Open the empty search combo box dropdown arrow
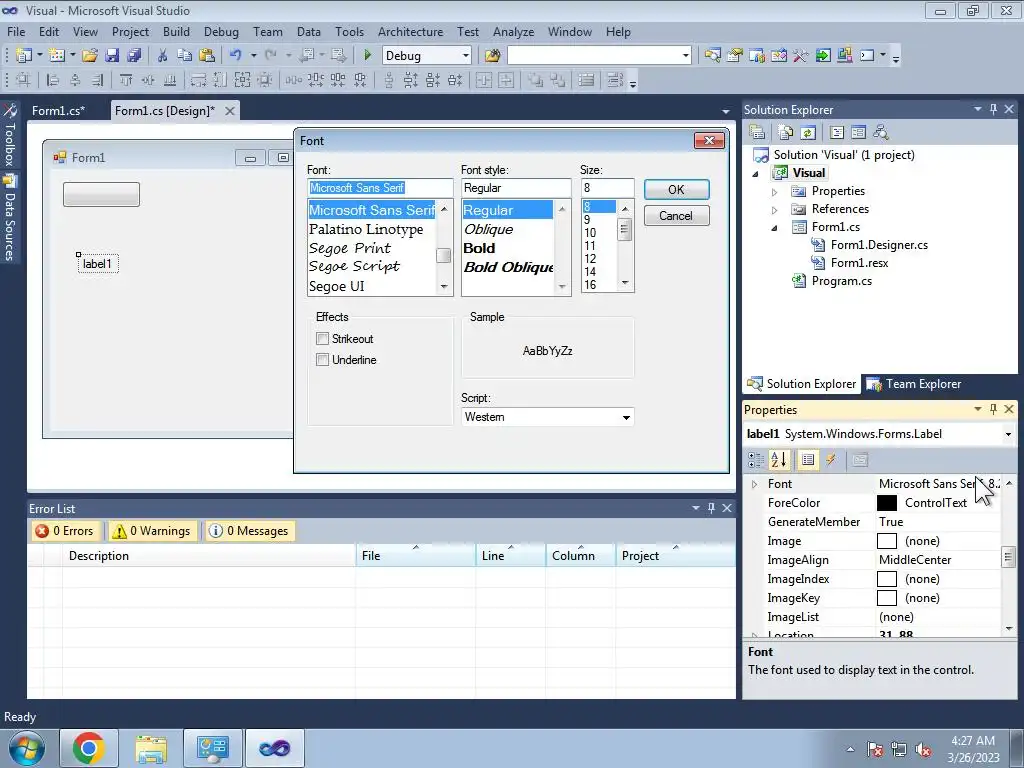This screenshot has width=1024, height=768. coord(685,56)
